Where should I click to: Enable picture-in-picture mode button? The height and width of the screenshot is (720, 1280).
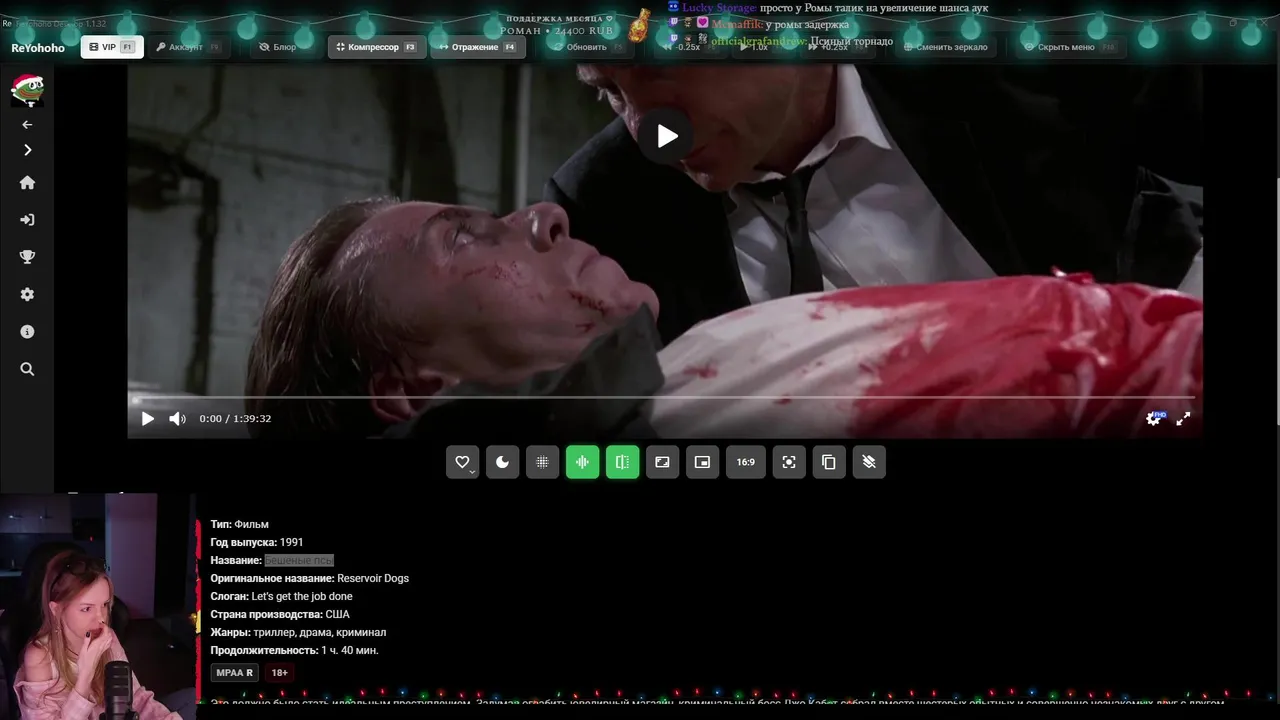pos(702,462)
